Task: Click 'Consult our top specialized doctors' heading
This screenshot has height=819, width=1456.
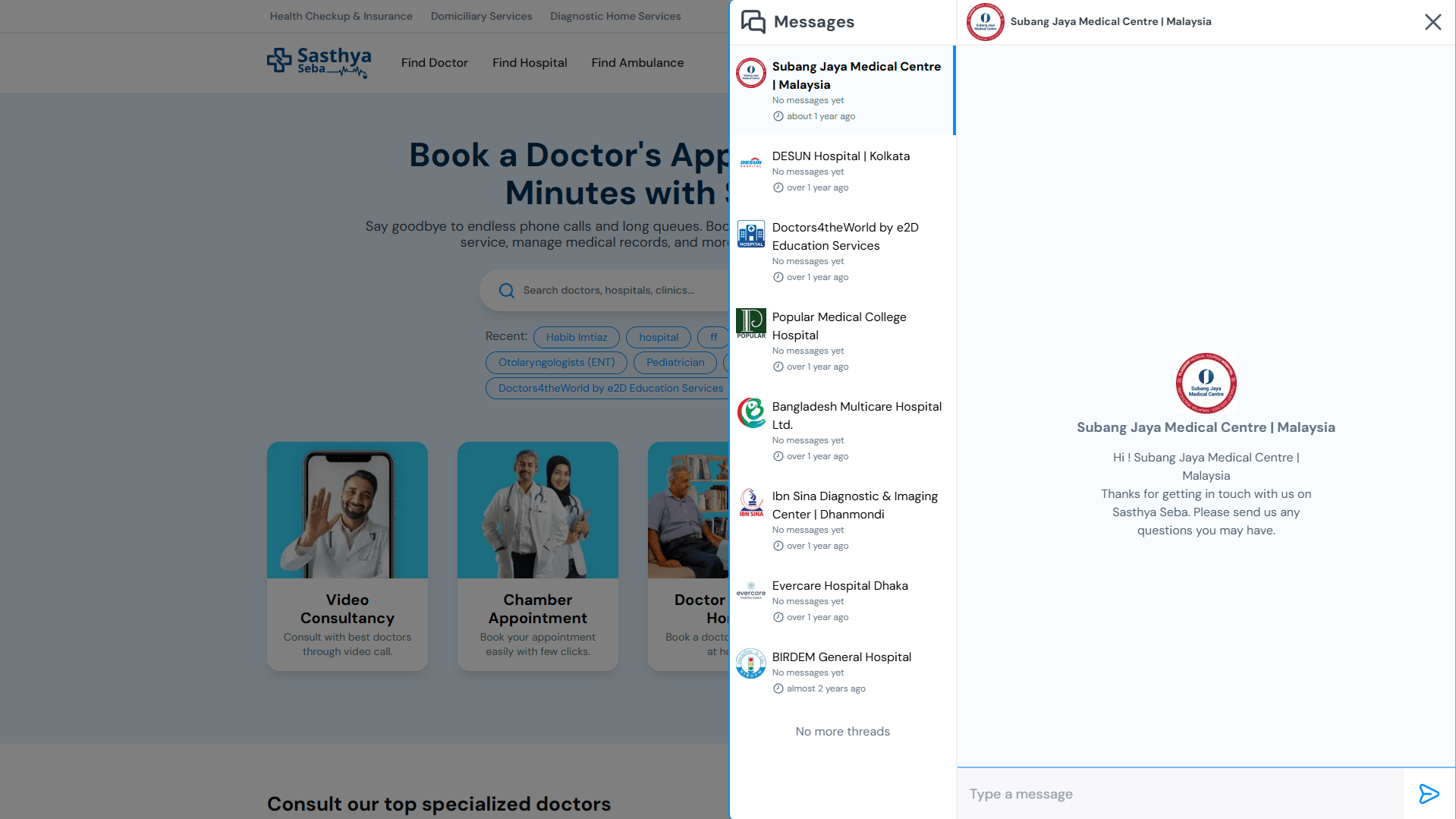Action: coord(439,804)
